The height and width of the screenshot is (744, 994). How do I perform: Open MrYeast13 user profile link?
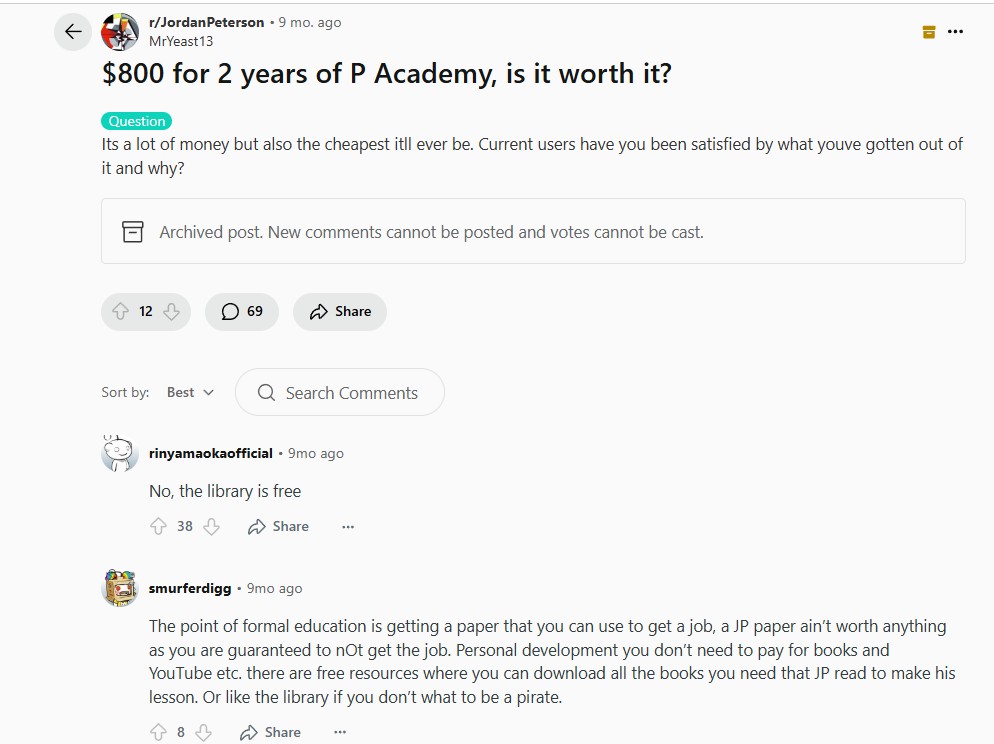tap(180, 42)
